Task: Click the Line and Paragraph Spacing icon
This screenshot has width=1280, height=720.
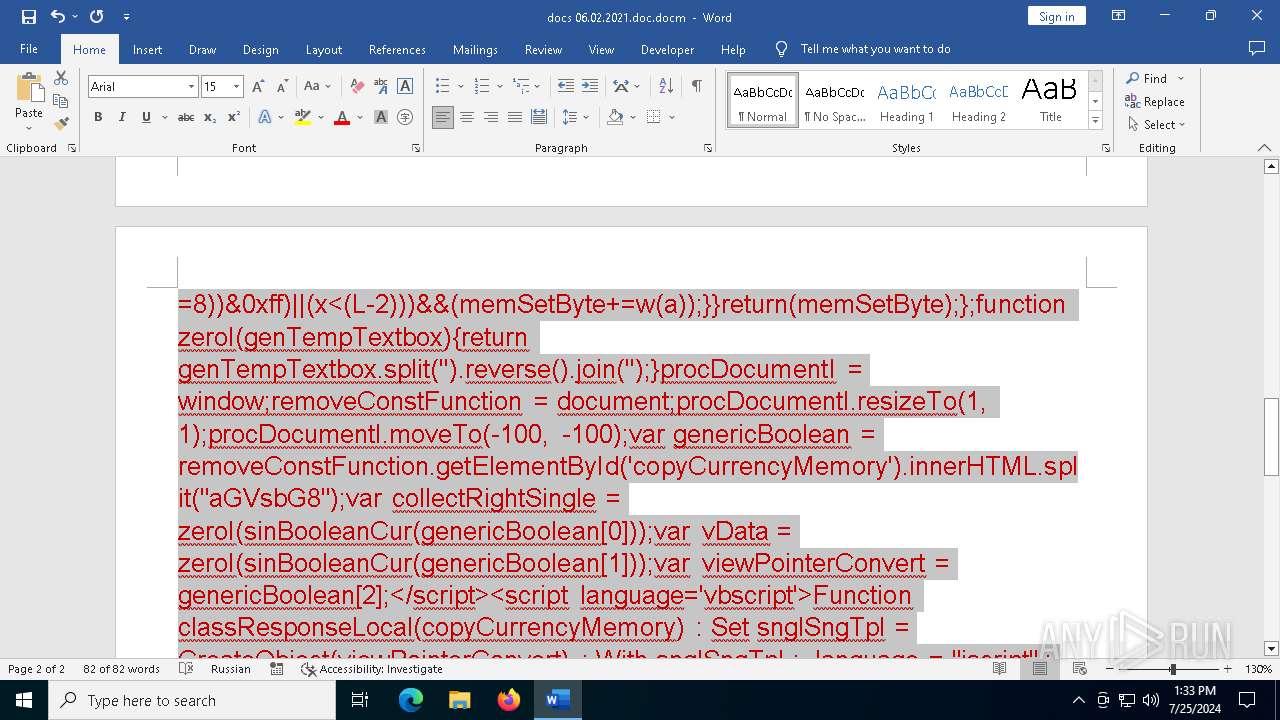Action: coord(570,117)
